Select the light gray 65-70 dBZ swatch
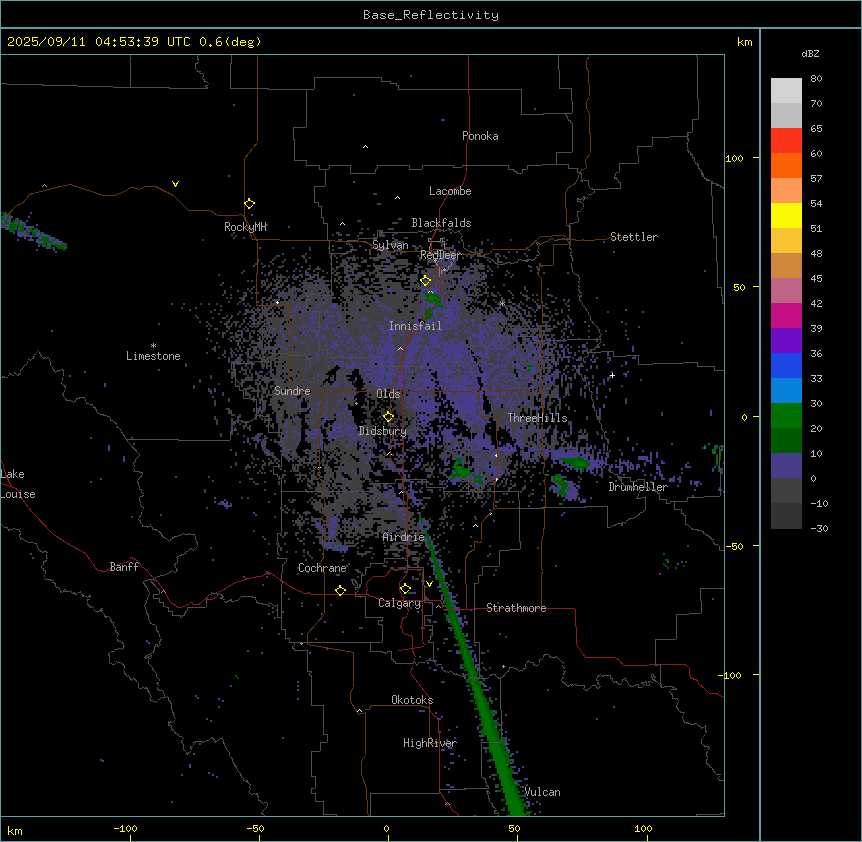 [x=786, y=115]
